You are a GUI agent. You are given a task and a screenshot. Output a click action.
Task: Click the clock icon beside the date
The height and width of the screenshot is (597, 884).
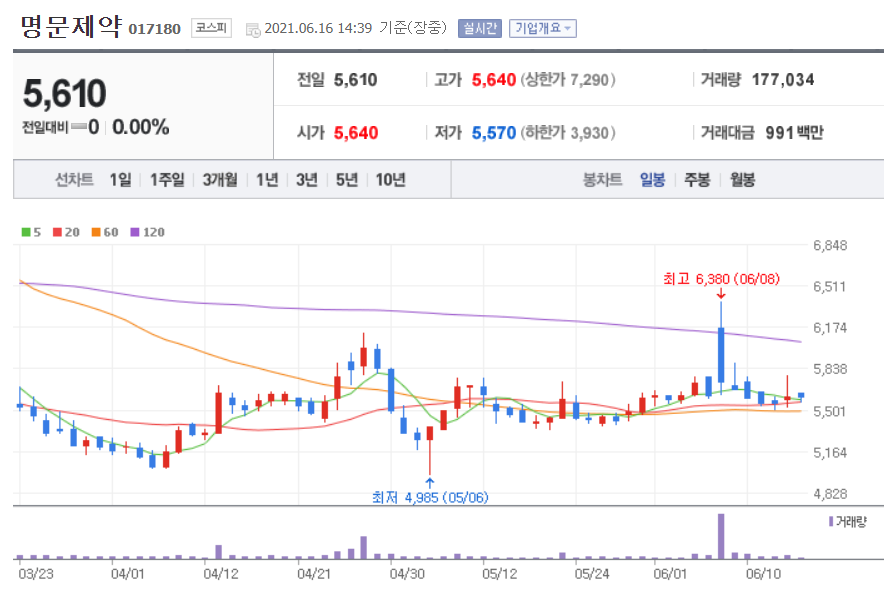(253, 30)
